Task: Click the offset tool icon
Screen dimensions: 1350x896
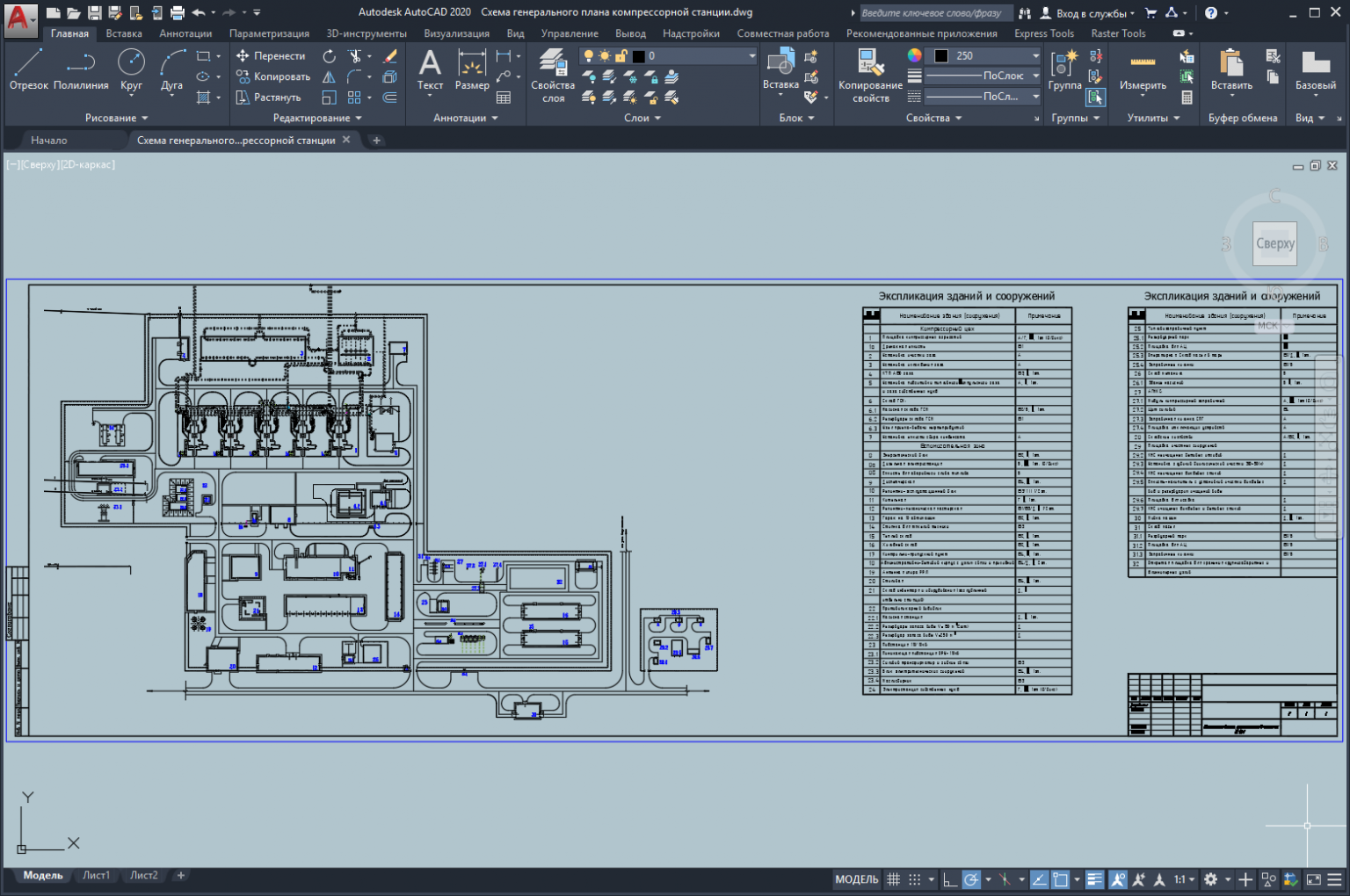Action: tap(390, 98)
